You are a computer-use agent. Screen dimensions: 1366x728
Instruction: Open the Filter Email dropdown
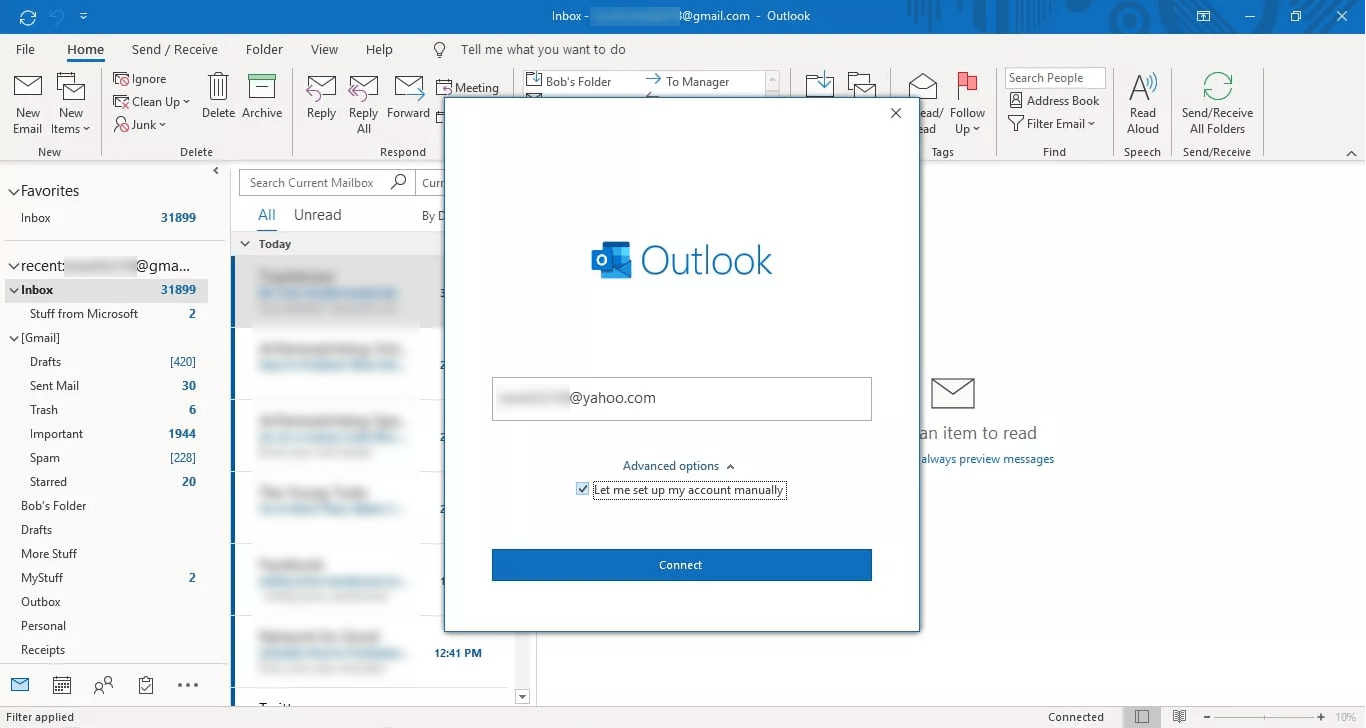[1052, 124]
